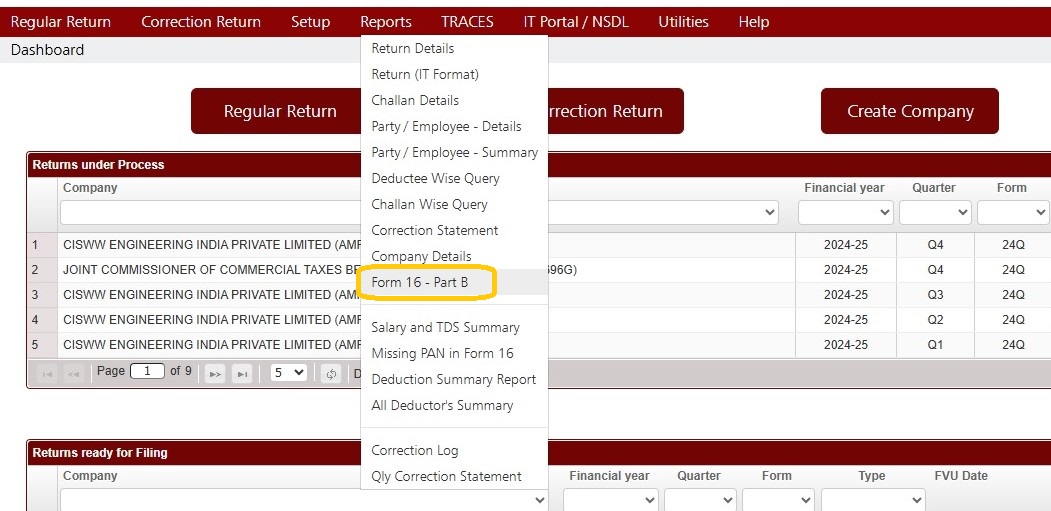Open Qly Correction Statement menu entry
This screenshot has width=1051, height=511.
point(446,476)
